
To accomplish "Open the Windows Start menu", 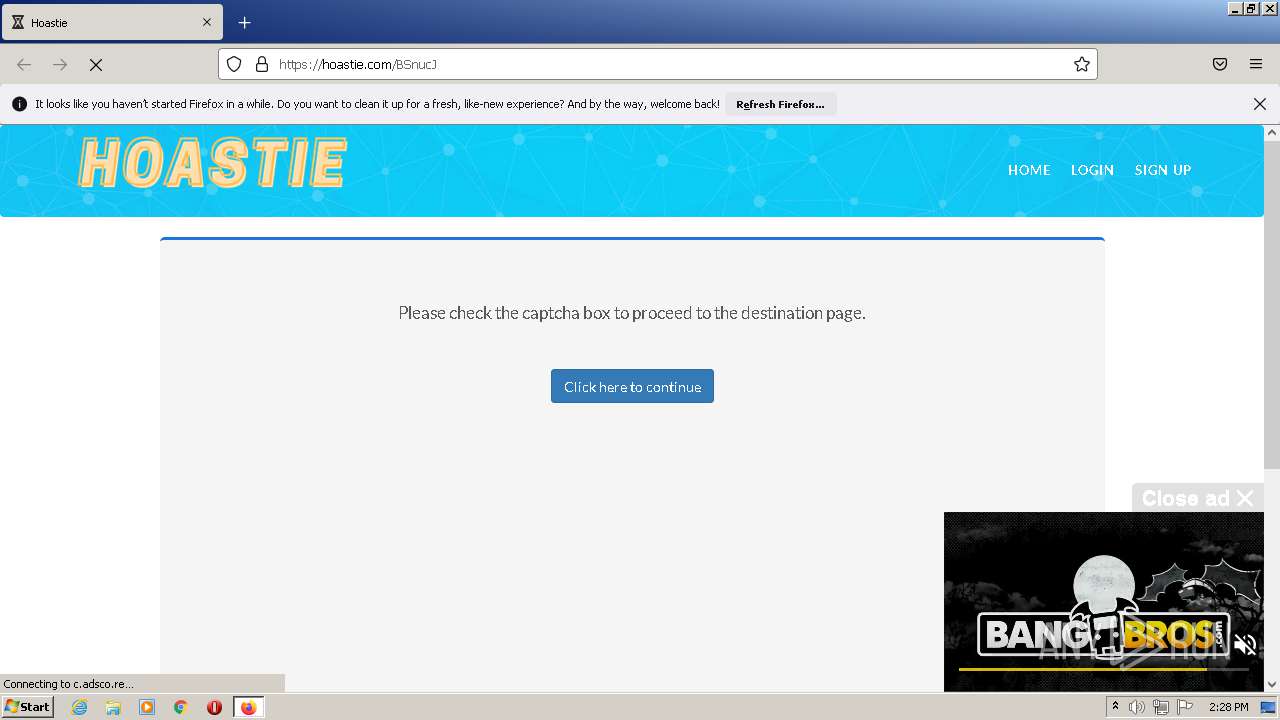I will (27, 706).
